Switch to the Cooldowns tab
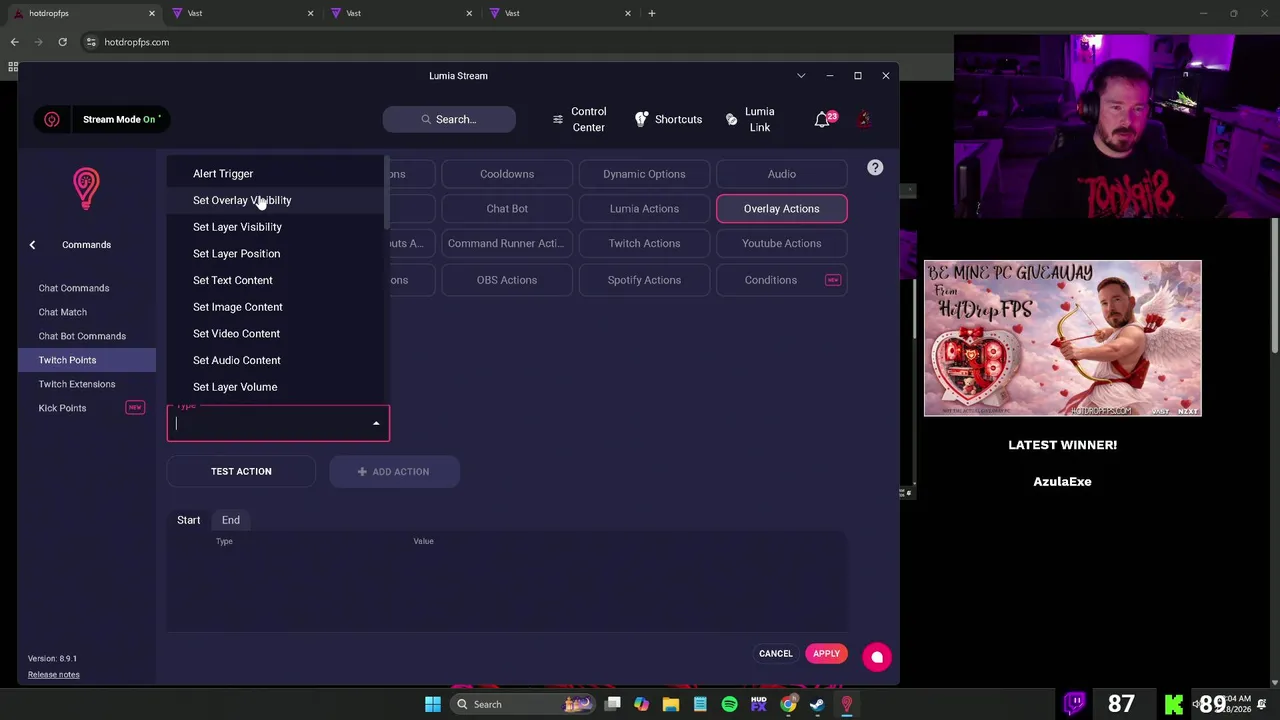The width and height of the screenshot is (1280, 720). (507, 174)
